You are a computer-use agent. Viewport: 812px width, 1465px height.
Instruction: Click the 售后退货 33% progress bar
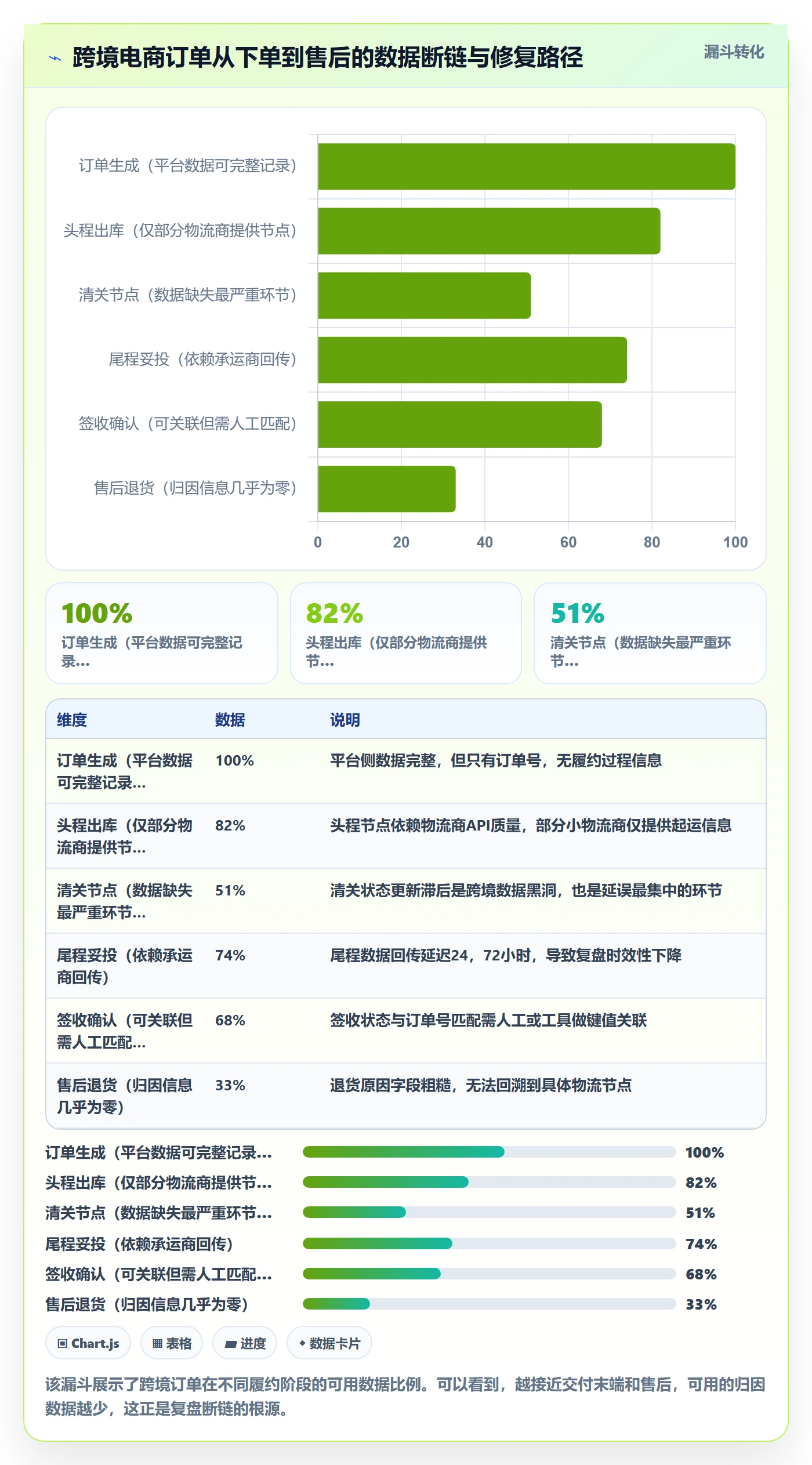tap(490, 1304)
